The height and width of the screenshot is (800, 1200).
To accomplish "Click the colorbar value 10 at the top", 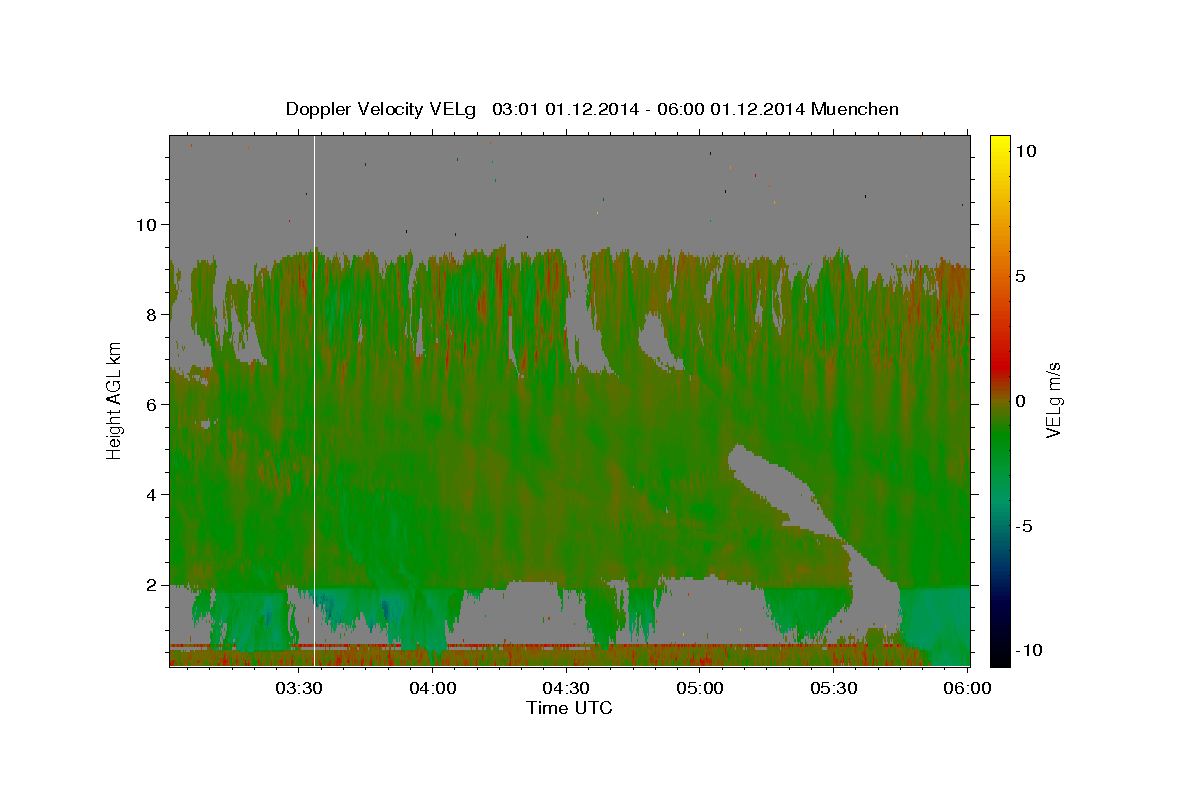I will pyautogui.click(x=1025, y=151).
